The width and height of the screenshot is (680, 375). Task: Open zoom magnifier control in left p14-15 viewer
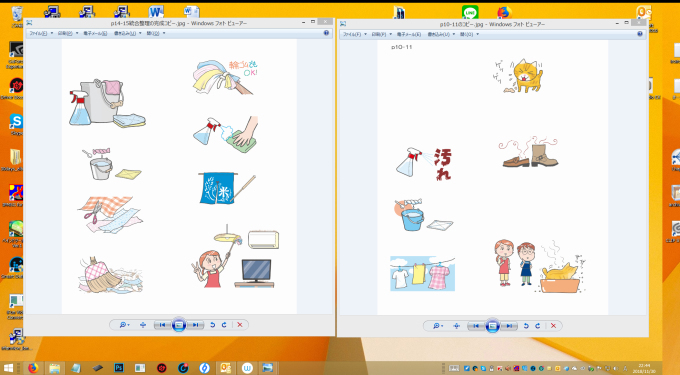[124, 325]
